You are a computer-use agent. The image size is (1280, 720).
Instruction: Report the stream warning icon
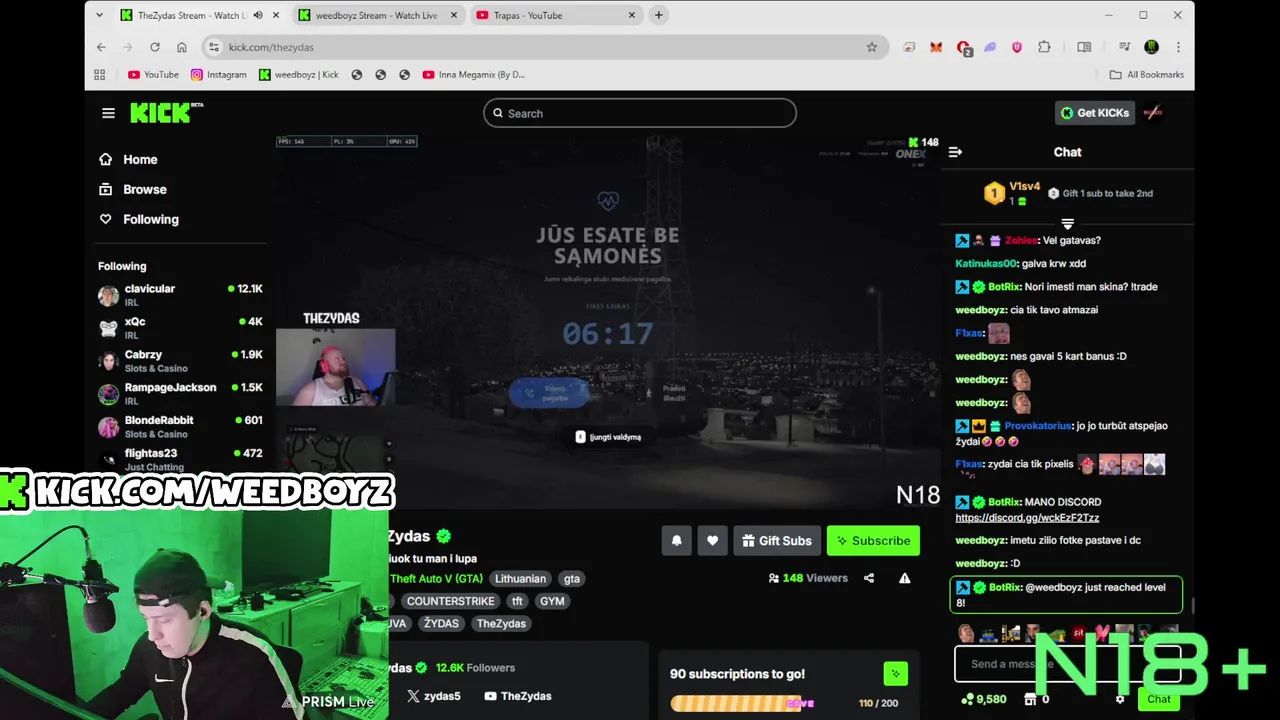coord(904,578)
